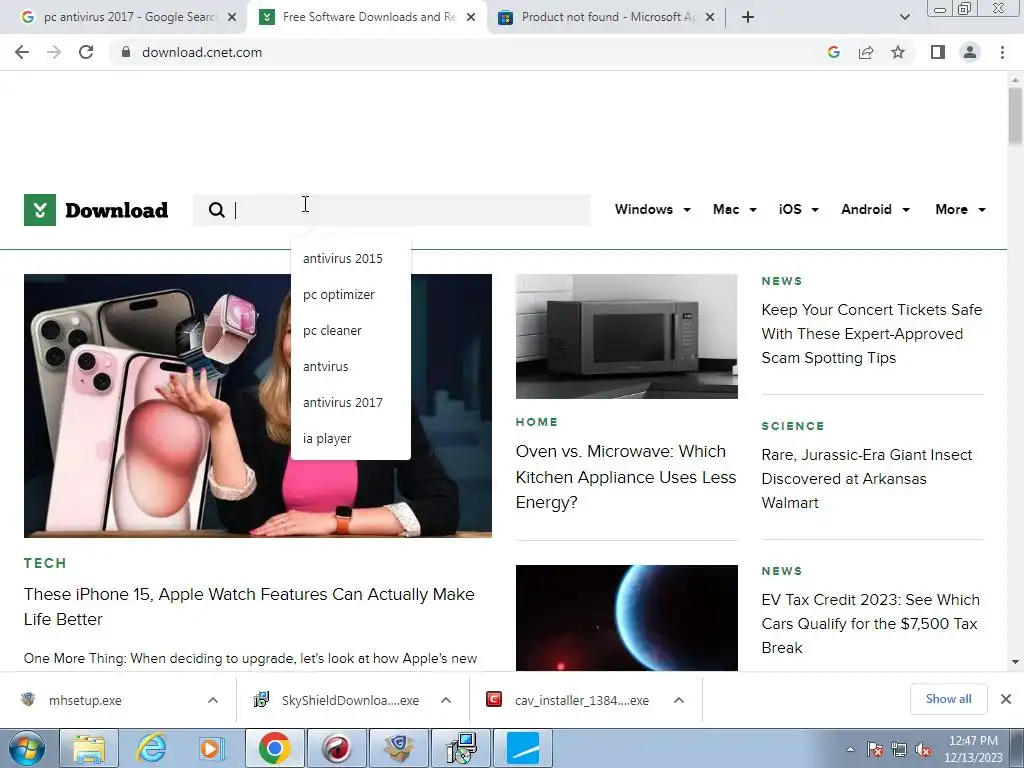Open the Chrome profile avatar menu
This screenshot has height=768, width=1024.
click(x=970, y=52)
